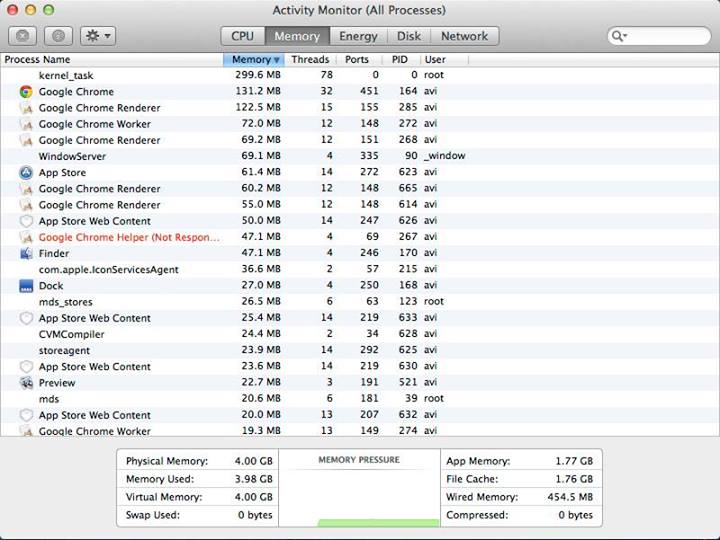Click icon of the not responding Chrome Helper

(x=26, y=237)
